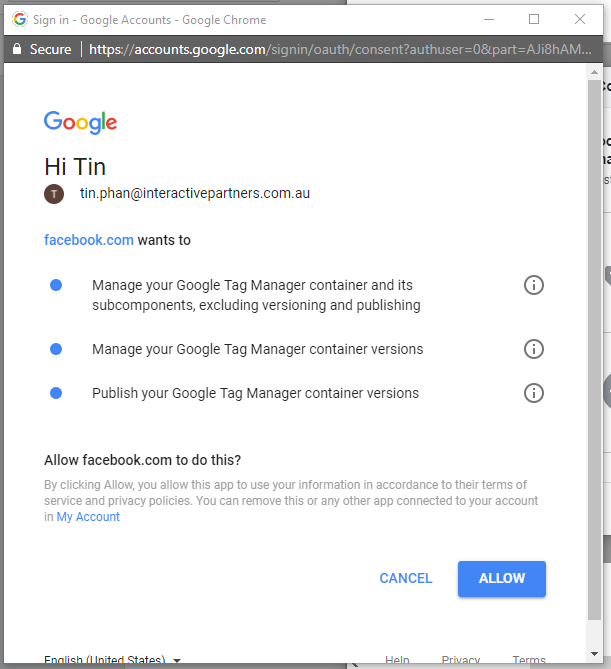Open the Privacy footer link
This screenshot has width=611, height=669.
461,660
